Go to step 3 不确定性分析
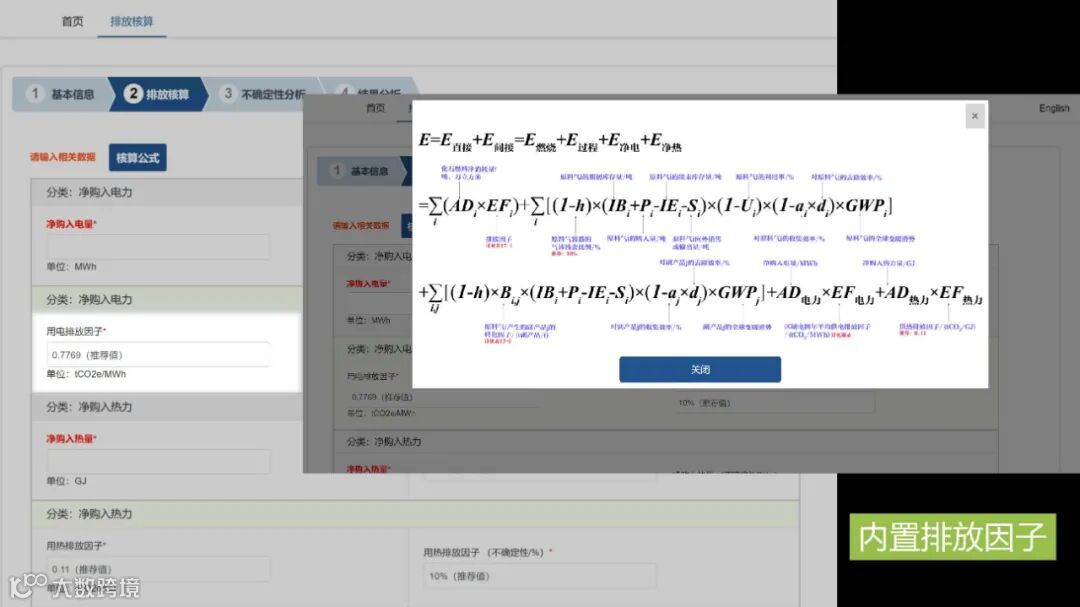This screenshot has height=607, width=1080. (x=263, y=94)
